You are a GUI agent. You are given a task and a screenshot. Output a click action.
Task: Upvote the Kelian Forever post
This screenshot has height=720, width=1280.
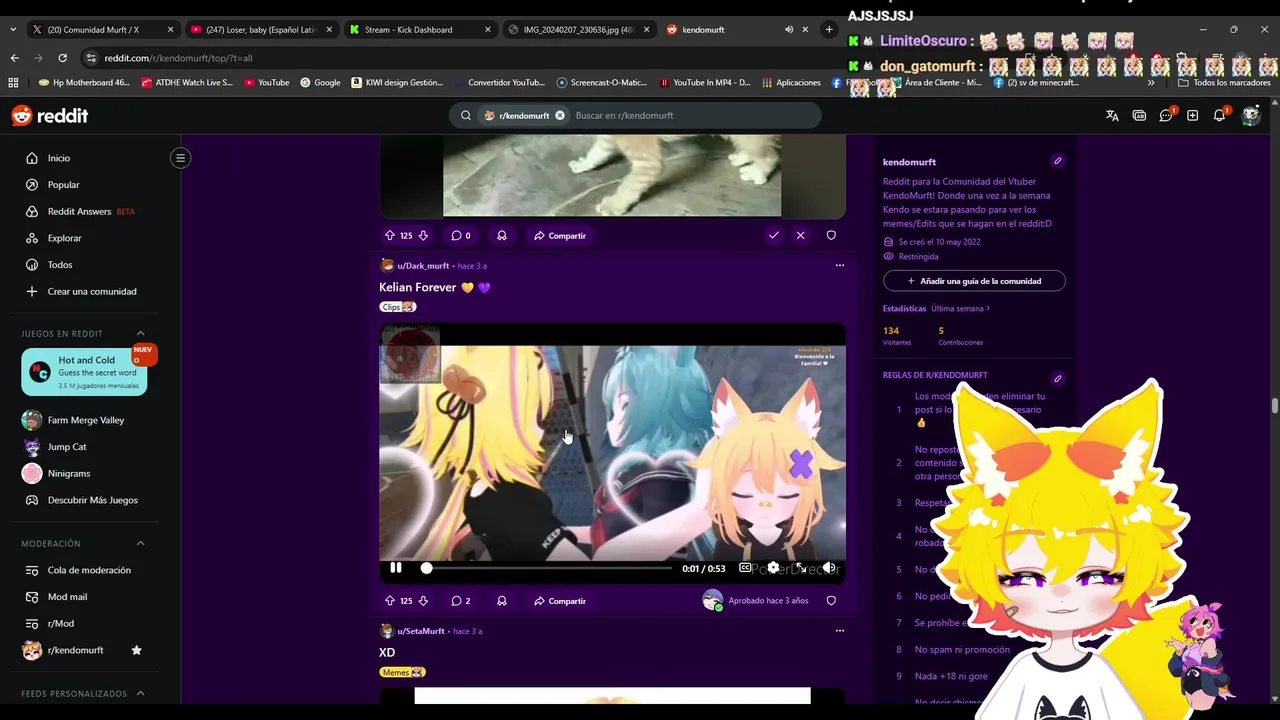point(389,601)
